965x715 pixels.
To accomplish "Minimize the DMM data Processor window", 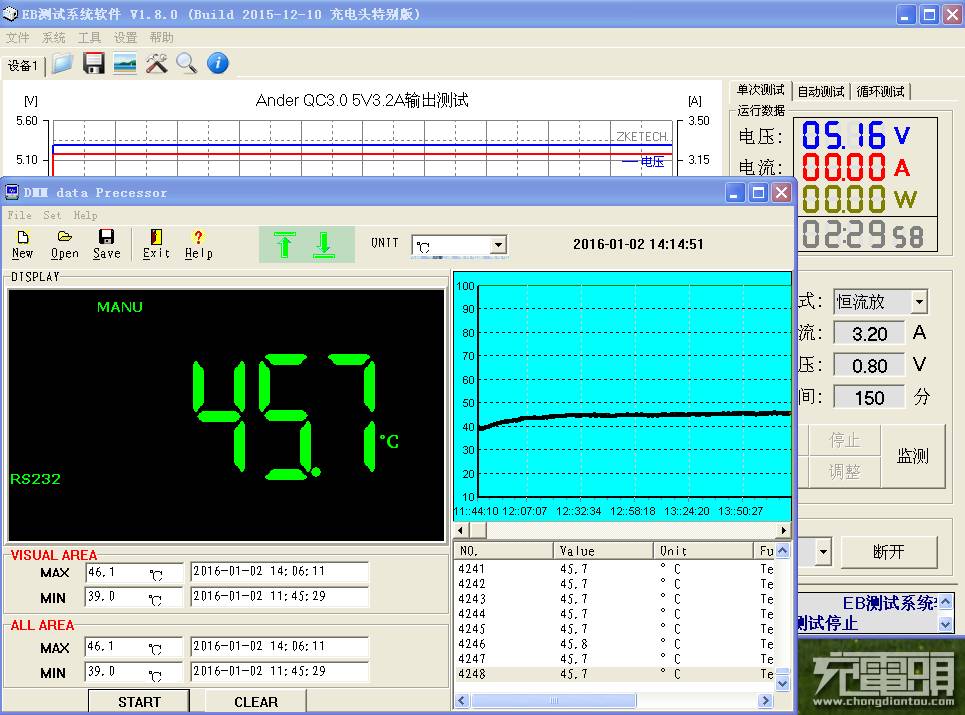I will (x=735, y=193).
